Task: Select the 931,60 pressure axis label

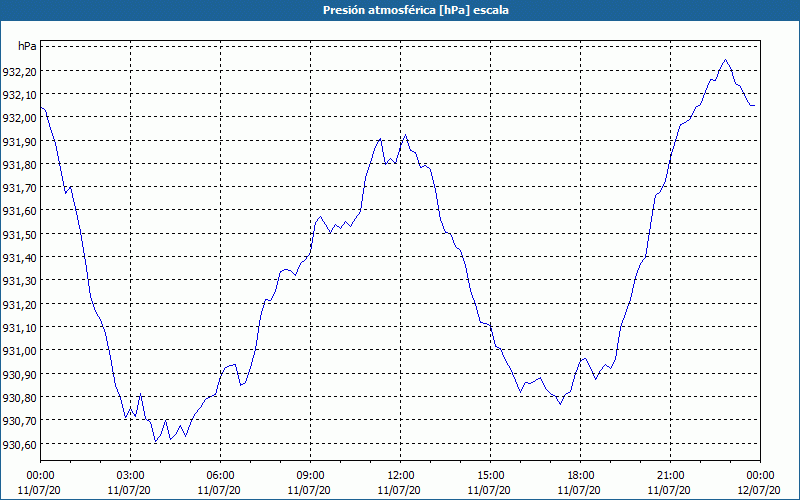Action: pyautogui.click(x=20, y=211)
